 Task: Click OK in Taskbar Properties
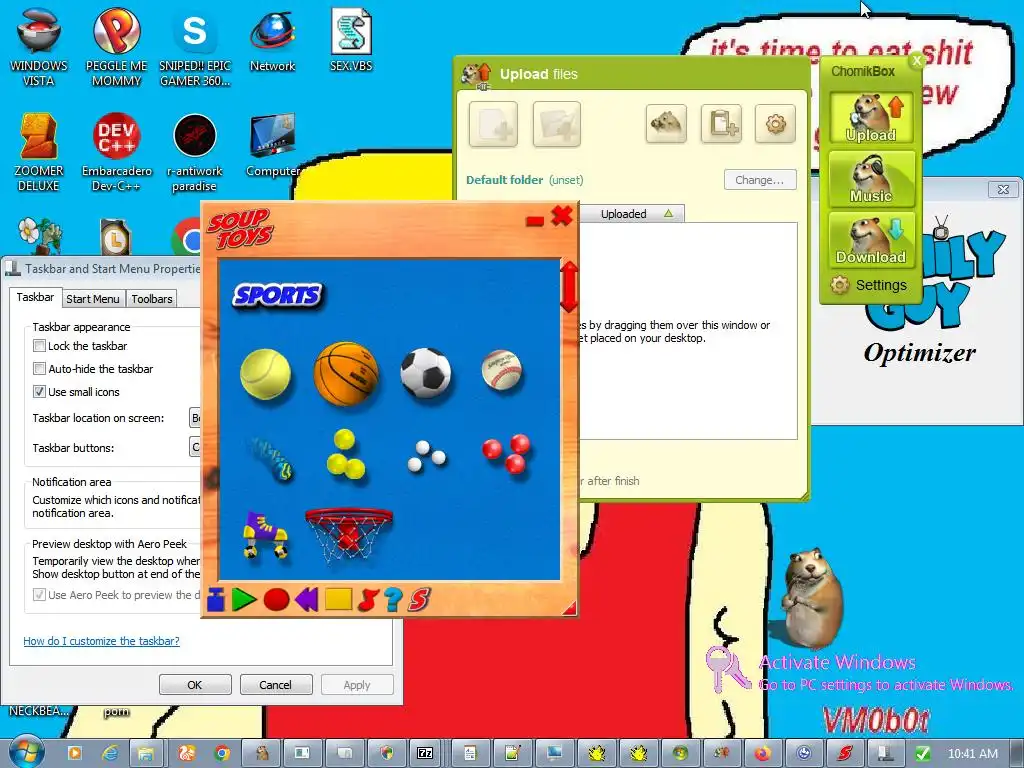click(195, 685)
